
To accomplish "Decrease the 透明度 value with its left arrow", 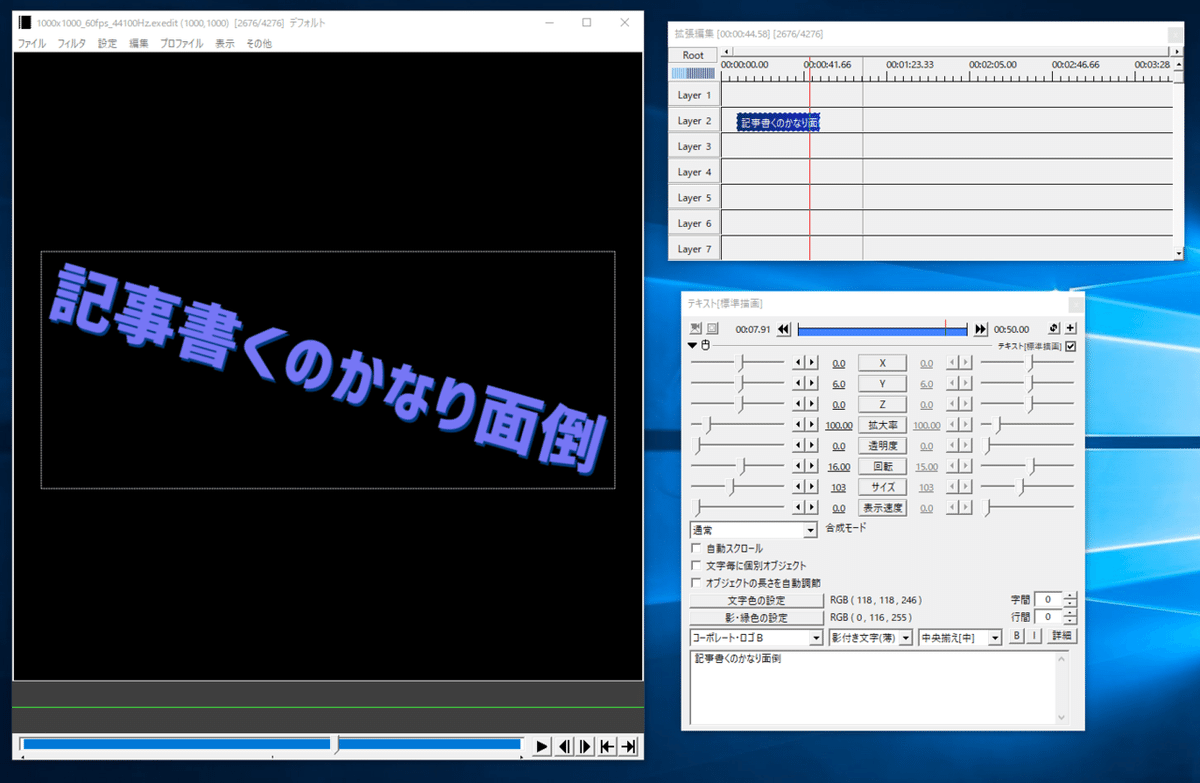I will point(799,446).
